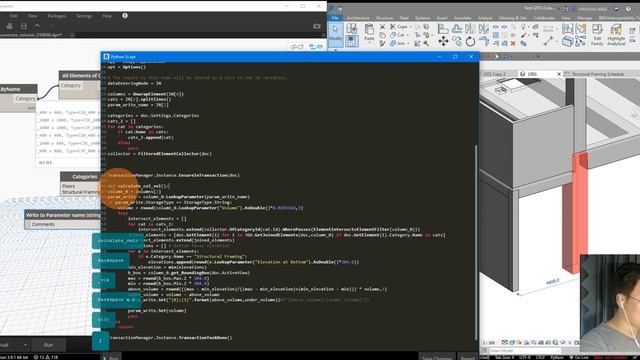Click the Rotate tool icon in Revit ribbon

pos(470,41)
